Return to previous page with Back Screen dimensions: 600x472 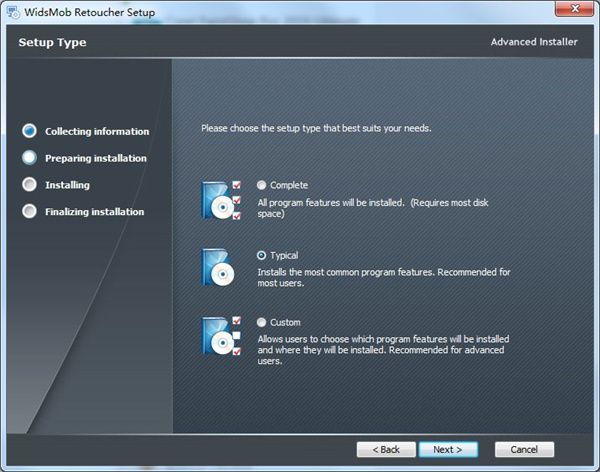tap(386, 449)
